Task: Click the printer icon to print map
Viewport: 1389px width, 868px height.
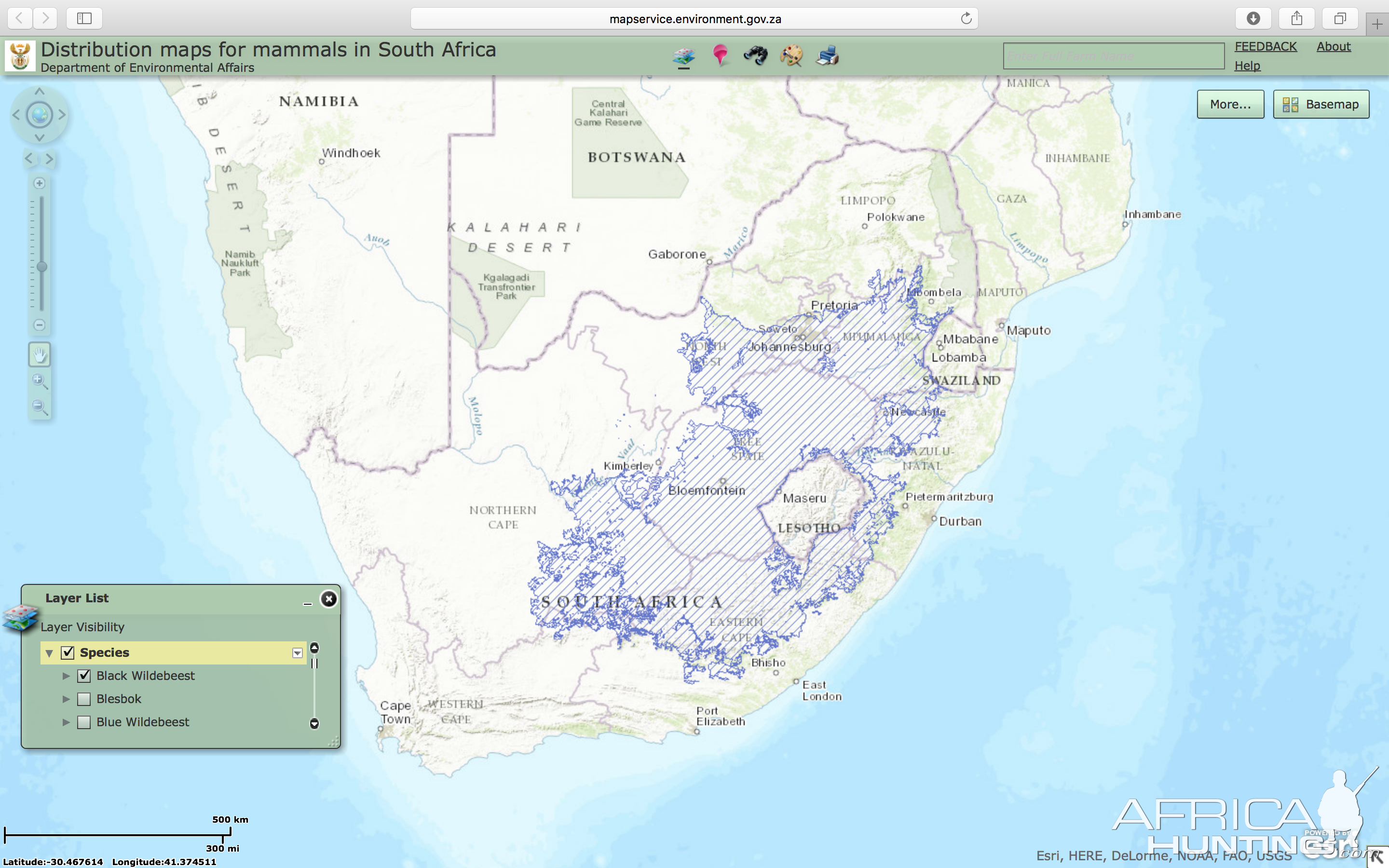Action: 827,55
